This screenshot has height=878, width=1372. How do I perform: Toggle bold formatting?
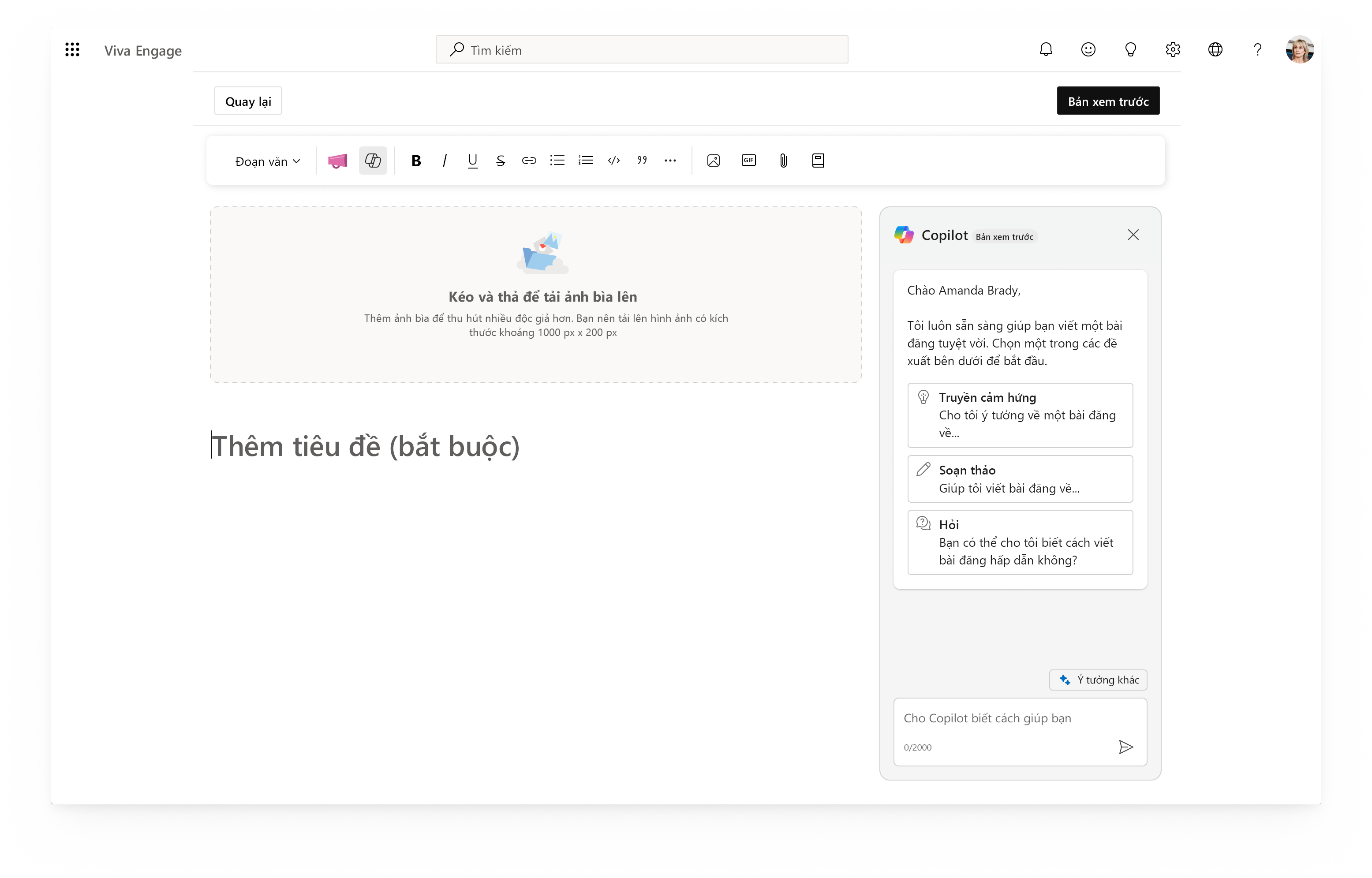click(x=416, y=161)
